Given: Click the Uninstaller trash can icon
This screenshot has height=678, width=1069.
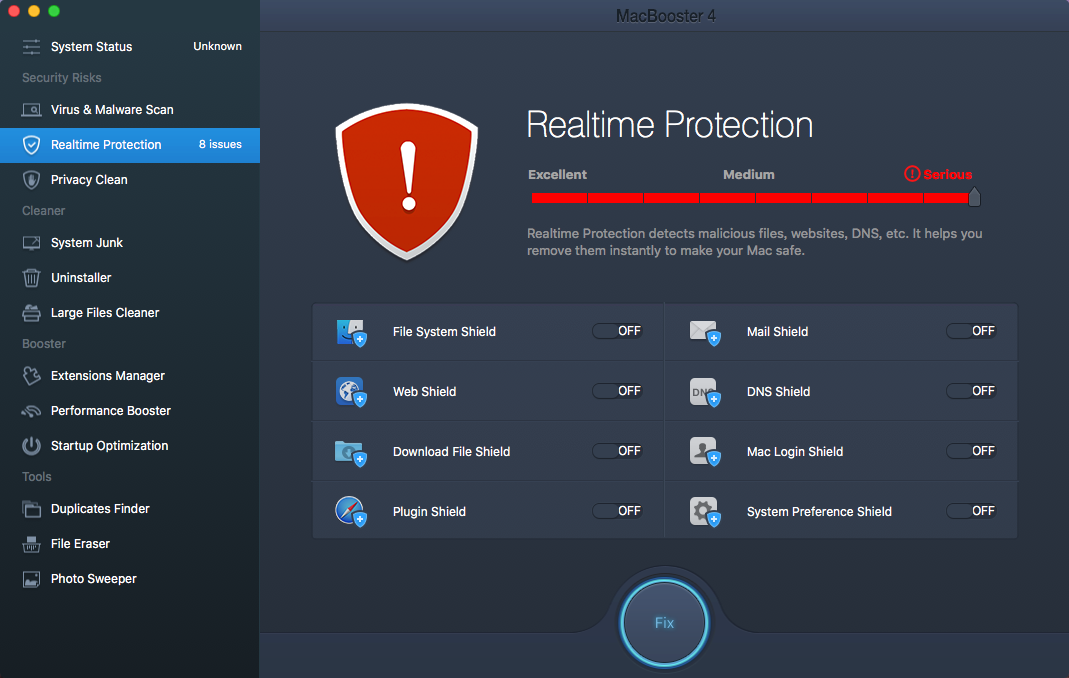Looking at the screenshot, I should coord(31,278).
